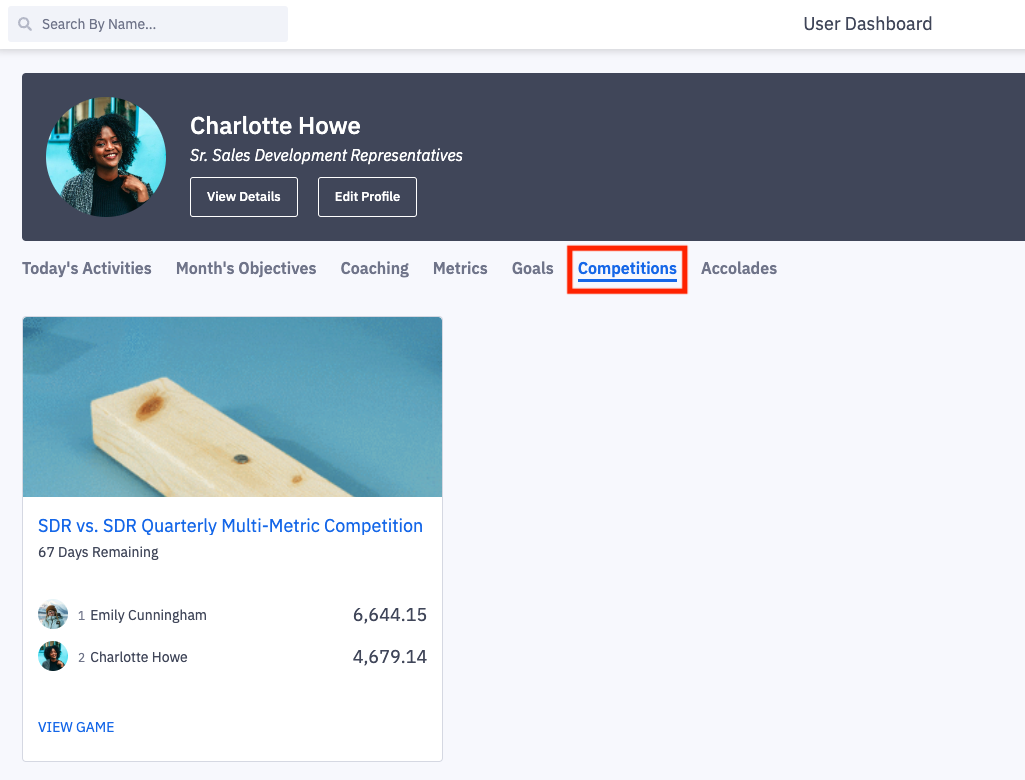Focus the Search By Name field
Viewport: 1025px width, 780px height.
click(x=148, y=24)
